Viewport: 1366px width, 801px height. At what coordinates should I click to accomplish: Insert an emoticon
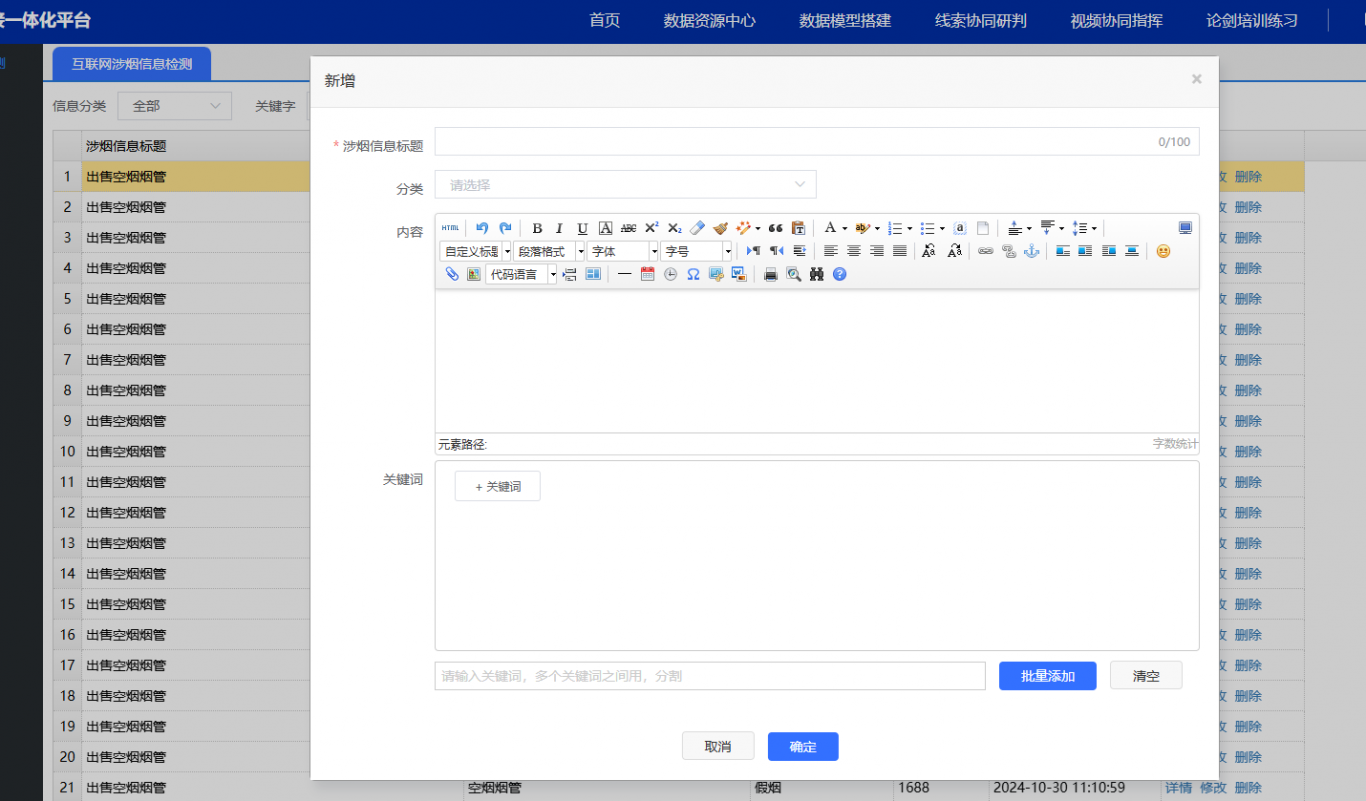click(x=1163, y=251)
